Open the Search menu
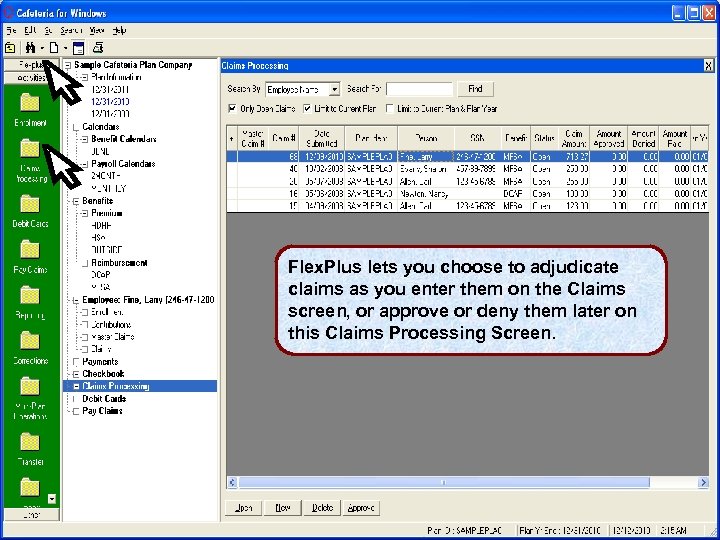The image size is (720, 540). (x=71, y=30)
